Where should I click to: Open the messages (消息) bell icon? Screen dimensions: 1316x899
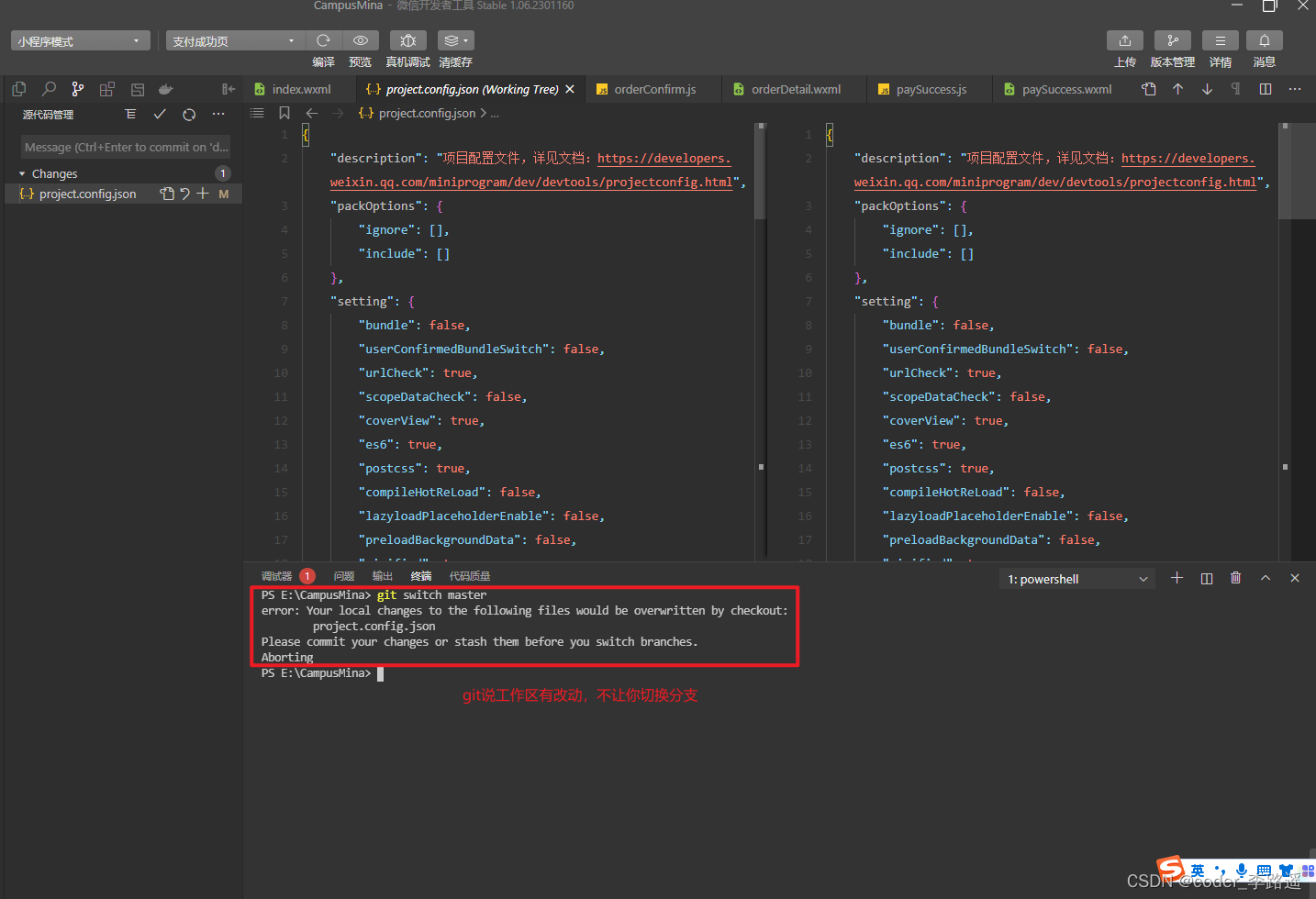coord(1265,40)
